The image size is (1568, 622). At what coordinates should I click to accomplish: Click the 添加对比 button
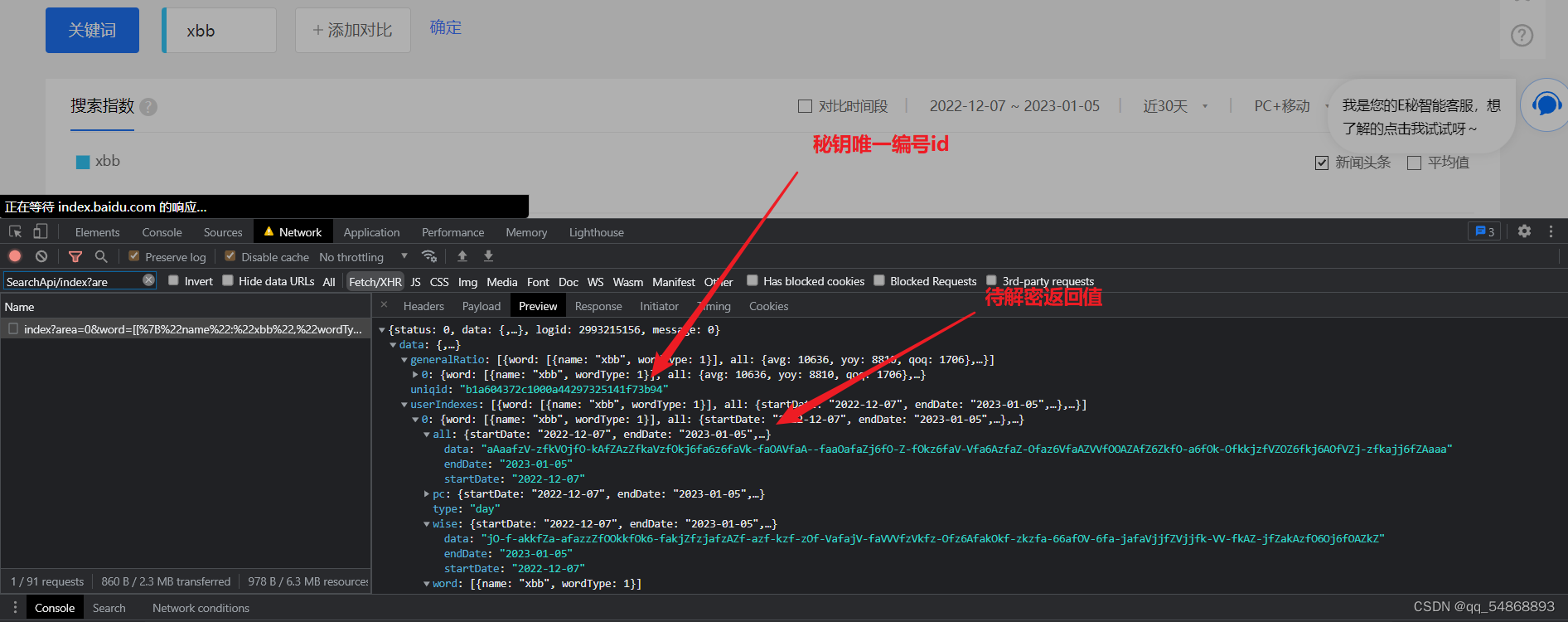352,30
